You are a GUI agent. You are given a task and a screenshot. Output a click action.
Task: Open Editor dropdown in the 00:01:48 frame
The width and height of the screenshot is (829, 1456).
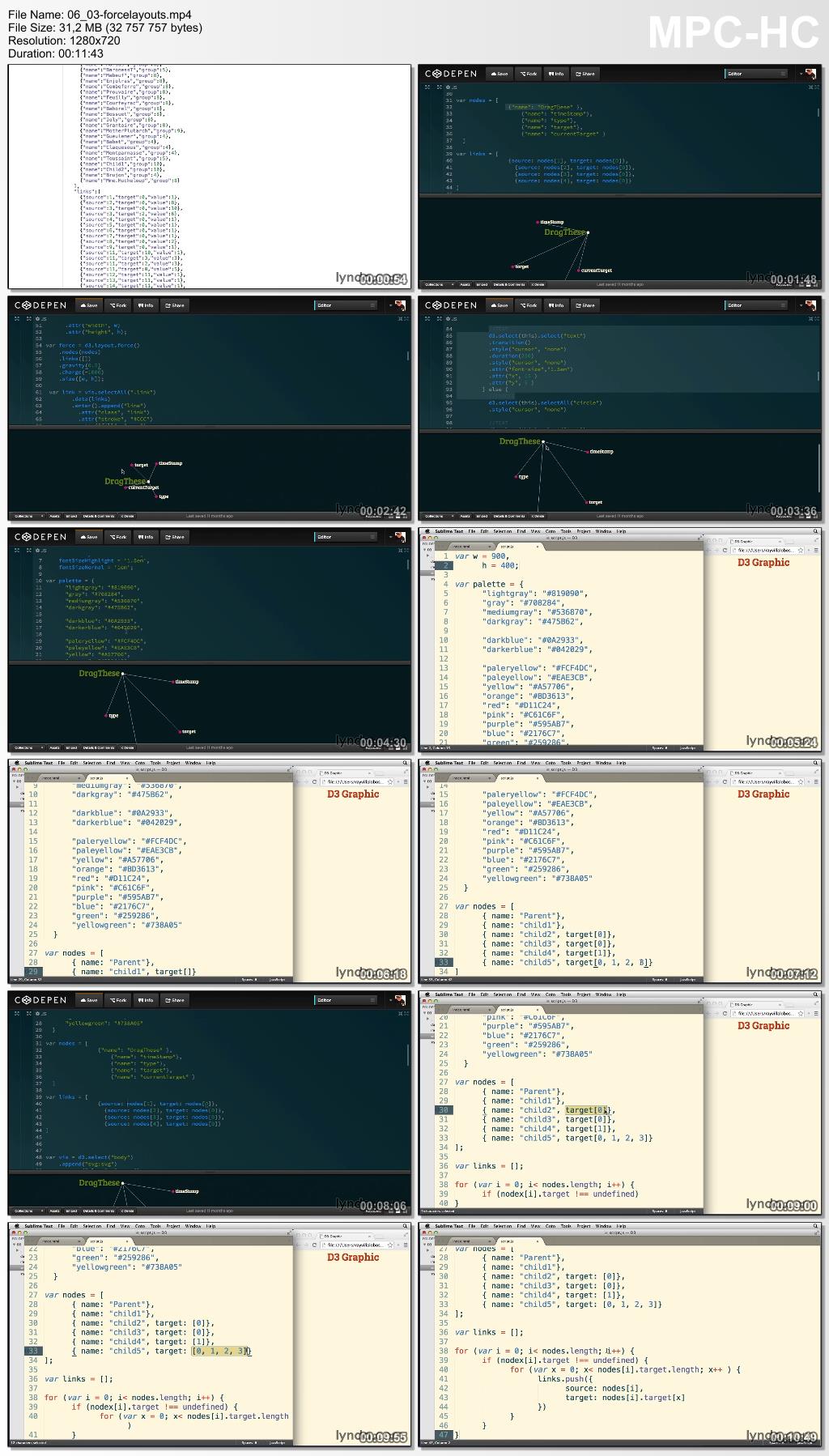pos(756,74)
